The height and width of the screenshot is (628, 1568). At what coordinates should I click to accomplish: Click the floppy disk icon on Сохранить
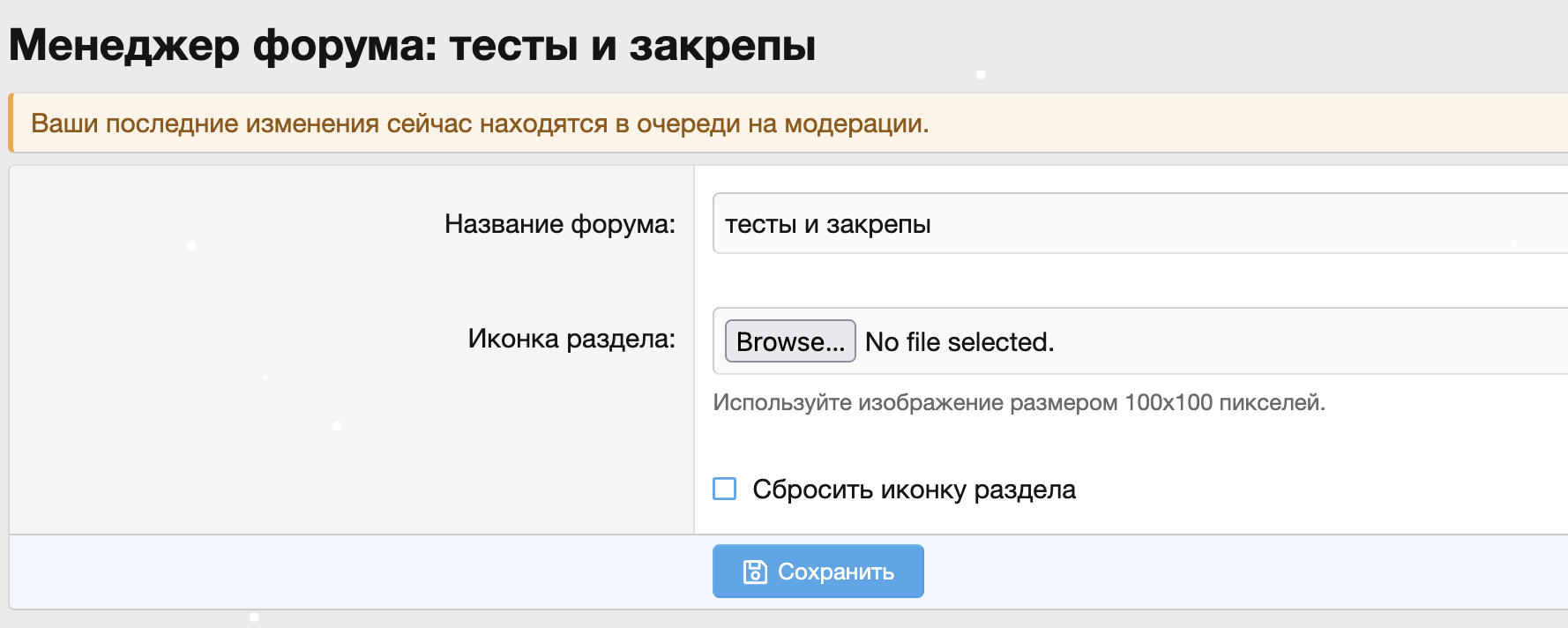coord(755,572)
